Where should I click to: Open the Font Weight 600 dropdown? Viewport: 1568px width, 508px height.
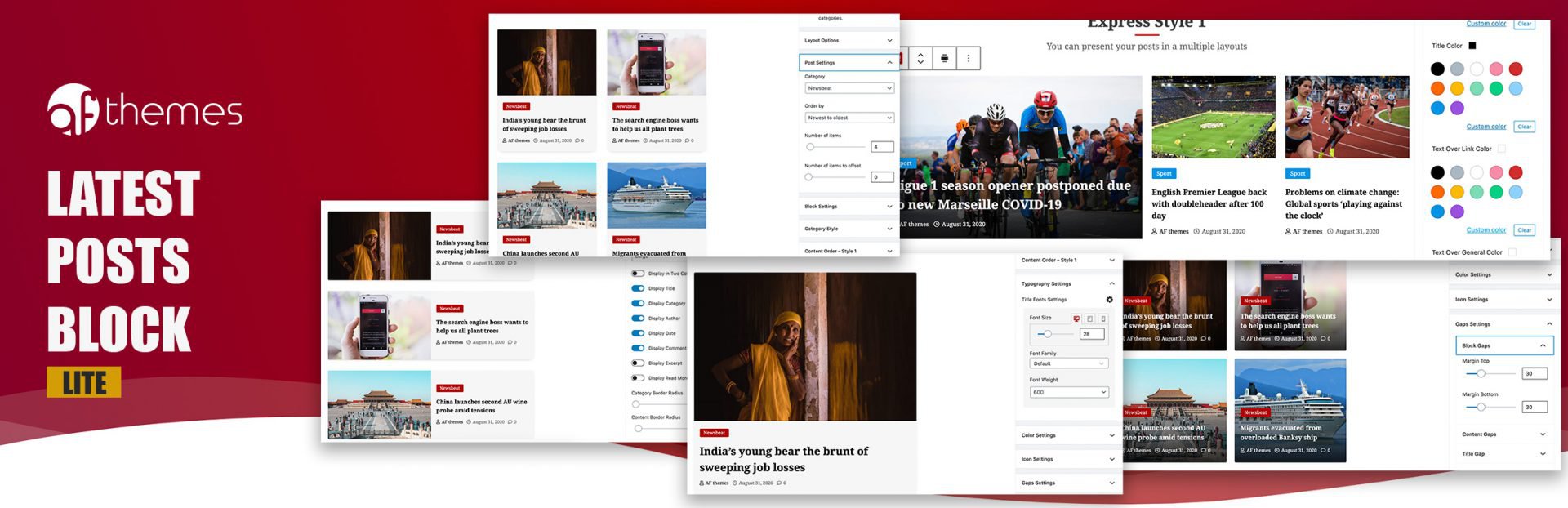tap(1068, 392)
